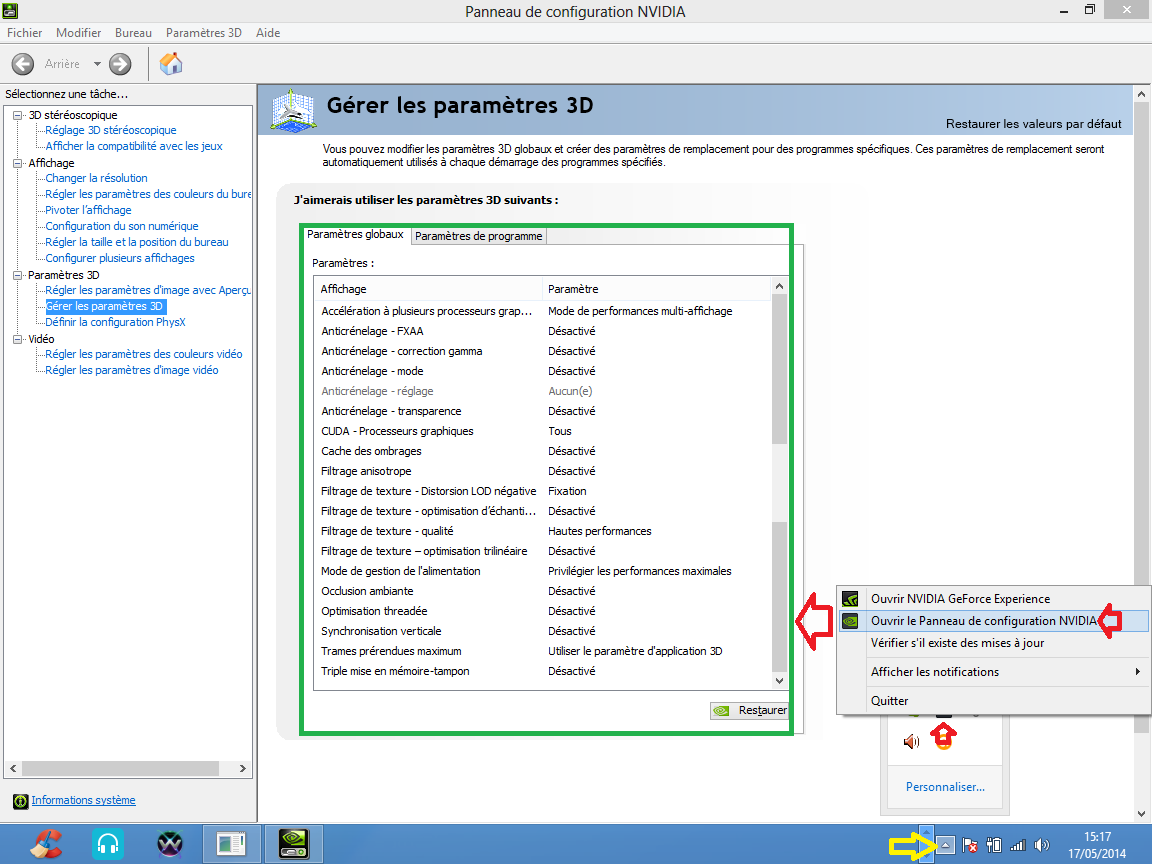Select the Synchronisation verticale setting row
This screenshot has height=864, width=1152.
tap(543, 631)
